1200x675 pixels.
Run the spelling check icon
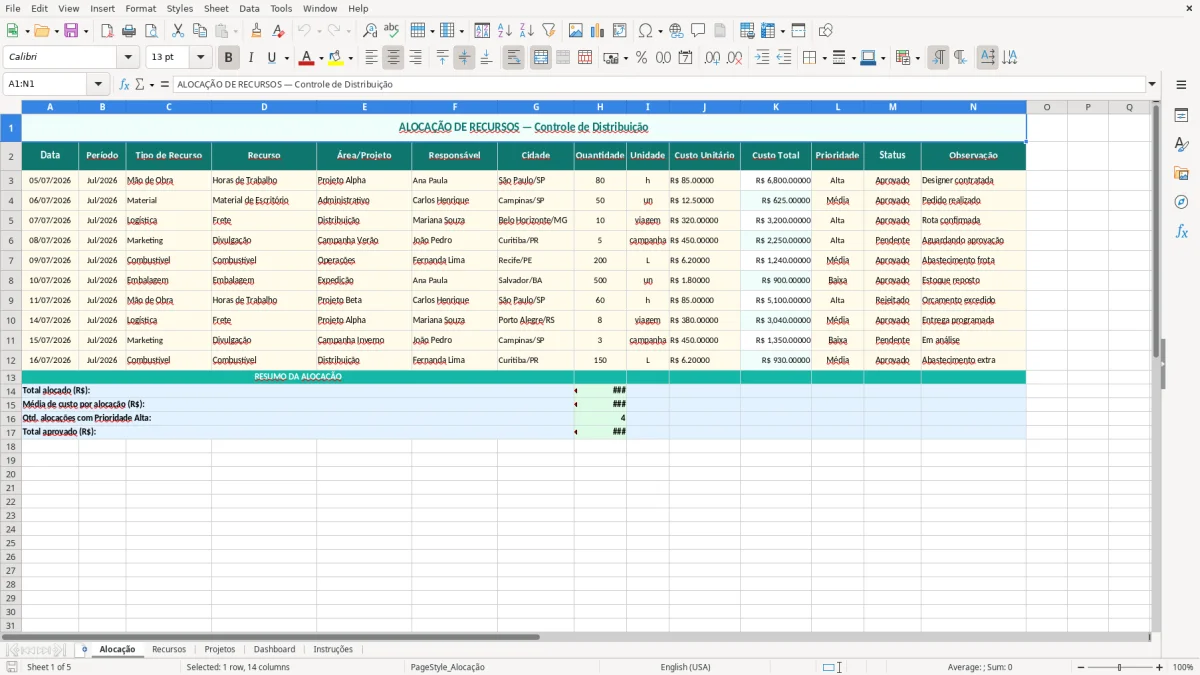(392, 31)
